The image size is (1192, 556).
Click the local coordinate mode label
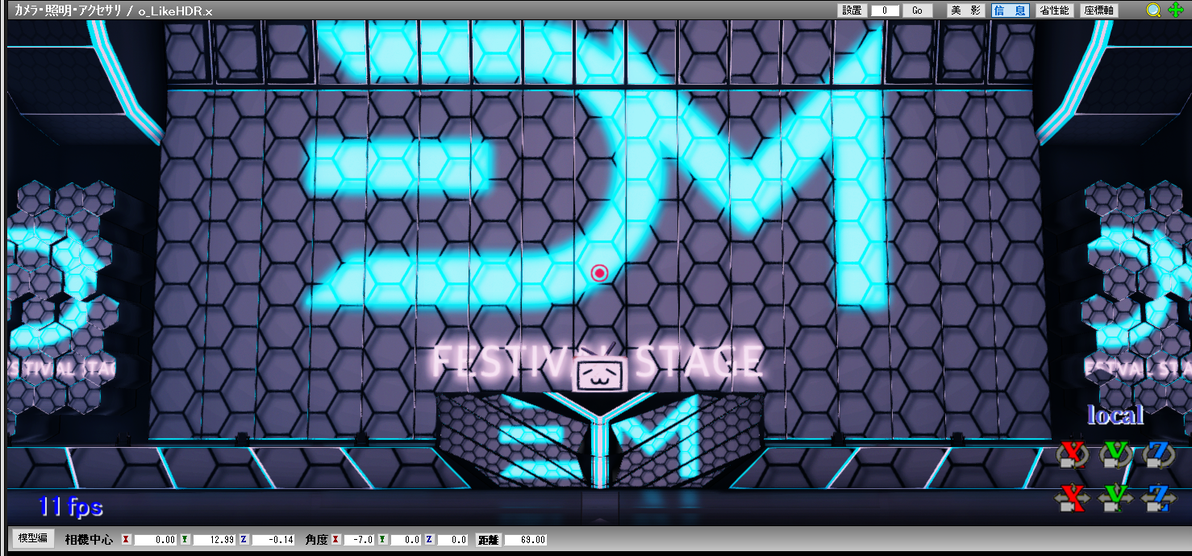1115,415
